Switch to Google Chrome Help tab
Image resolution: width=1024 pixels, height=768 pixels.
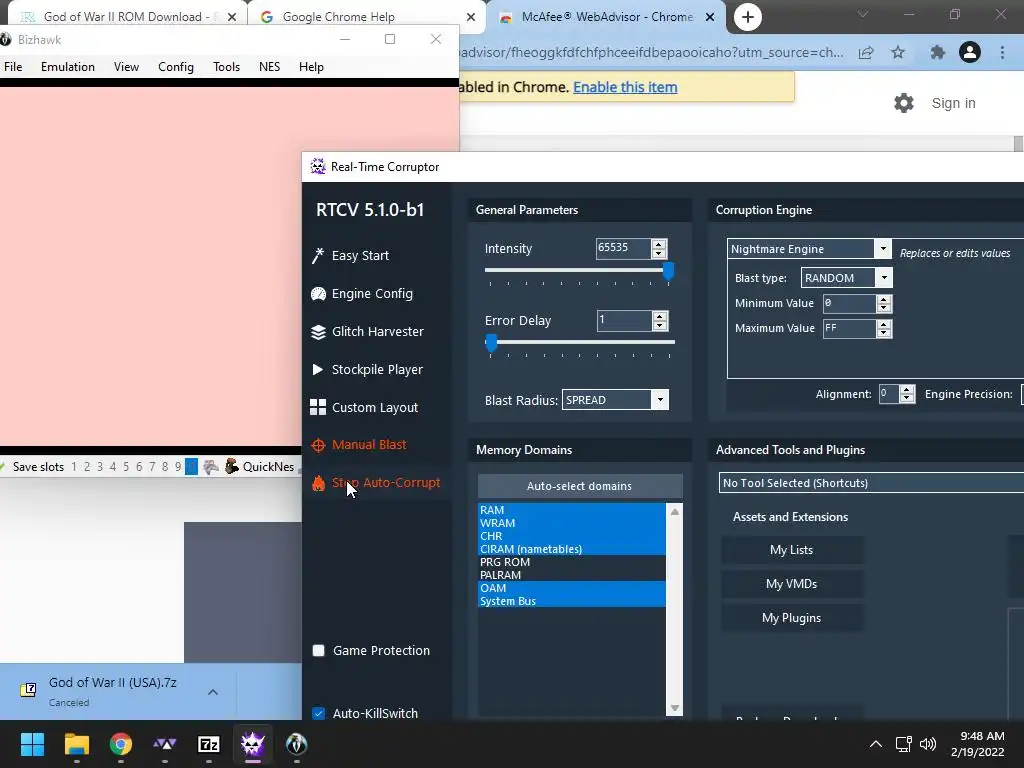[x=366, y=17]
